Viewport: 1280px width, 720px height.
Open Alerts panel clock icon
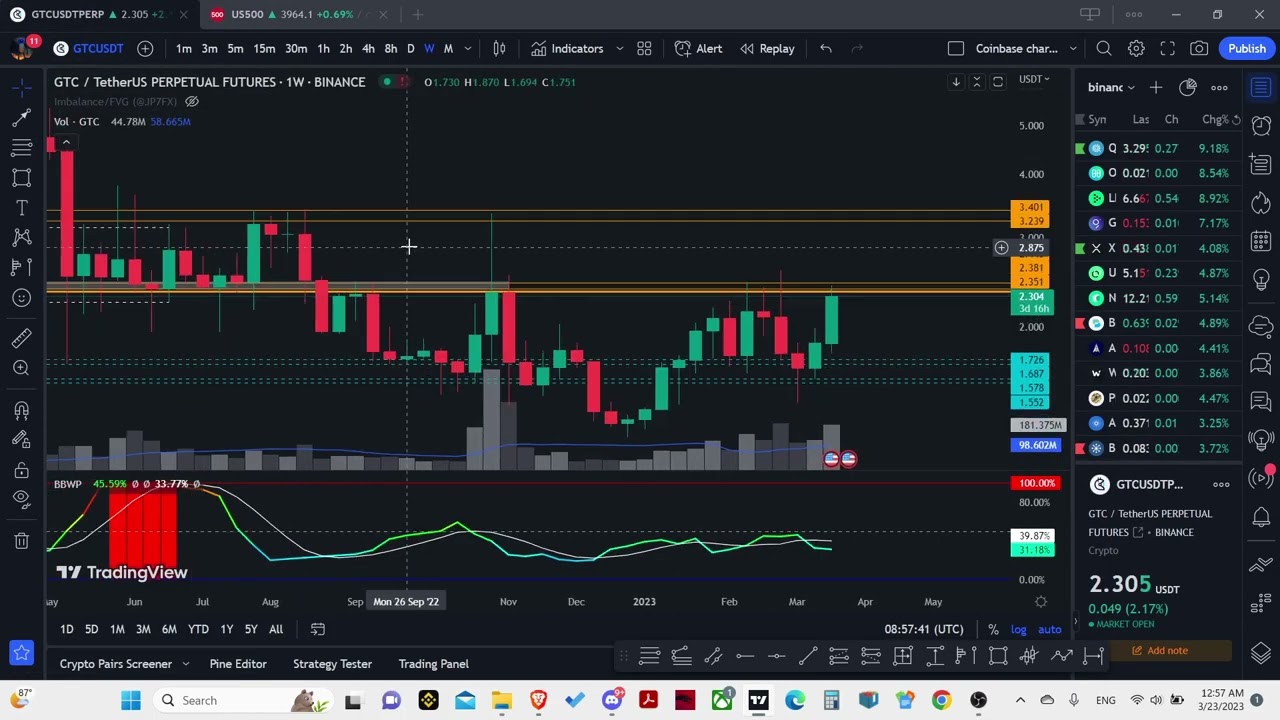coord(1261,125)
